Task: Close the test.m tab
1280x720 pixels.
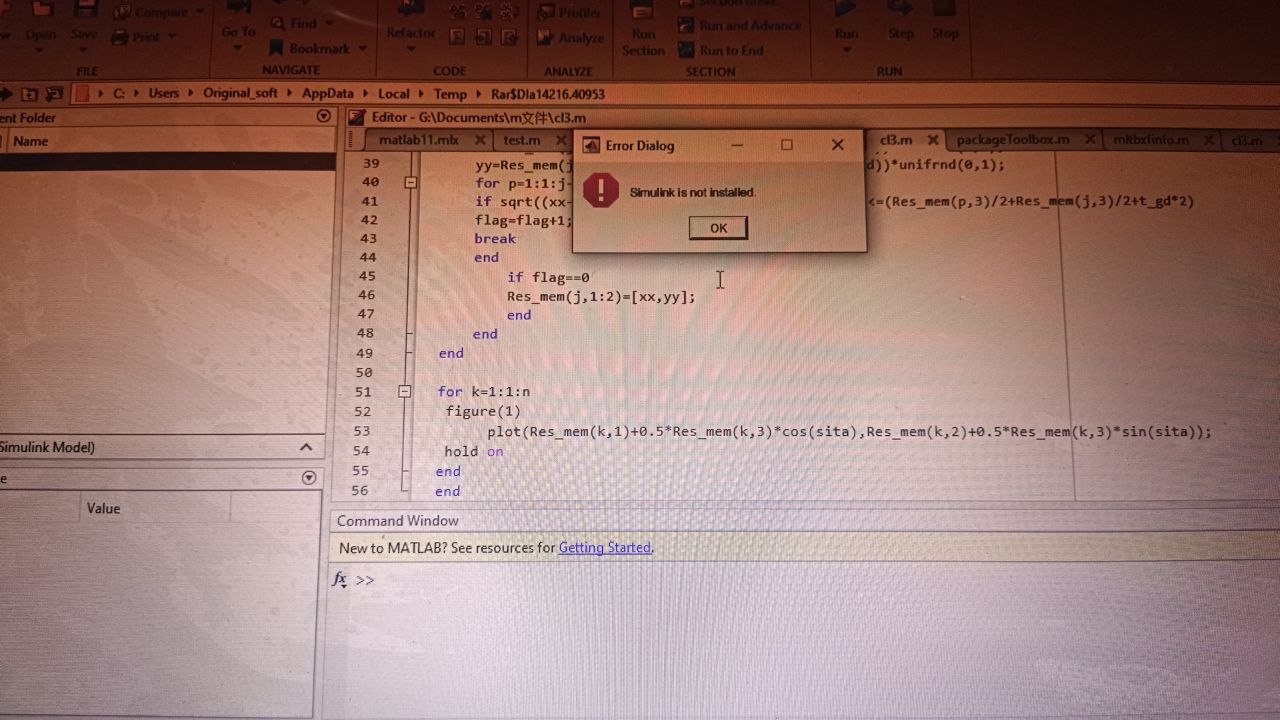Action: coord(561,141)
